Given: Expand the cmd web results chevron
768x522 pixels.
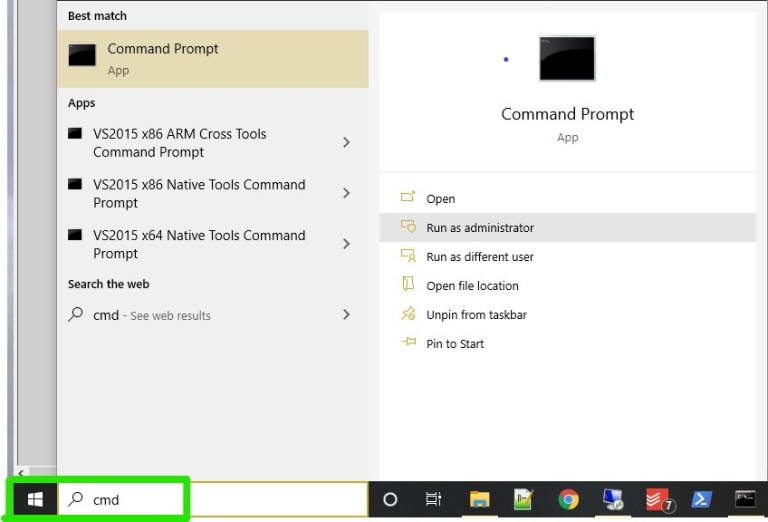Looking at the screenshot, I should pos(346,314).
